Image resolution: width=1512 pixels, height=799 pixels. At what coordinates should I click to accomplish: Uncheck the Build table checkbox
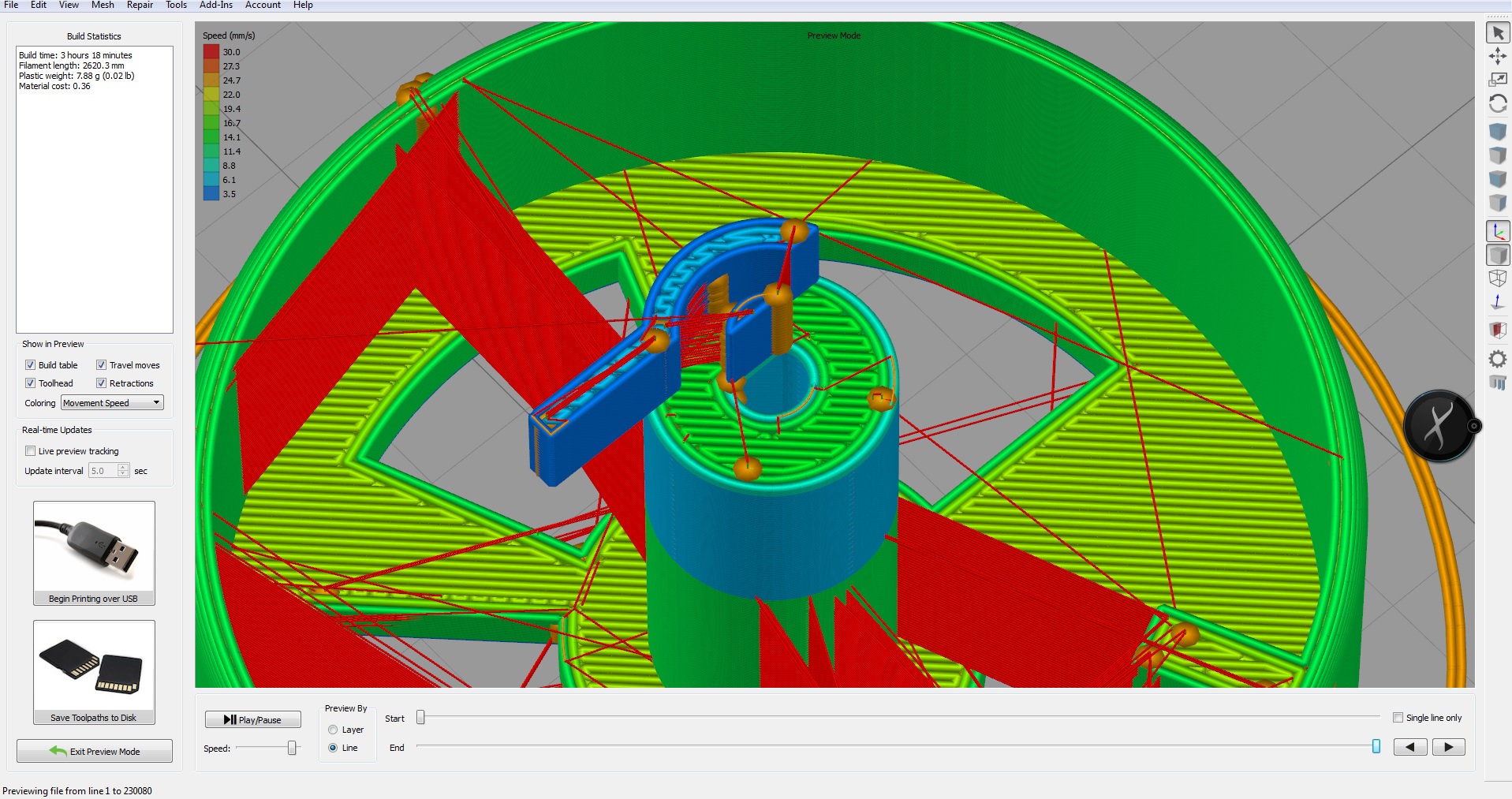(x=31, y=365)
